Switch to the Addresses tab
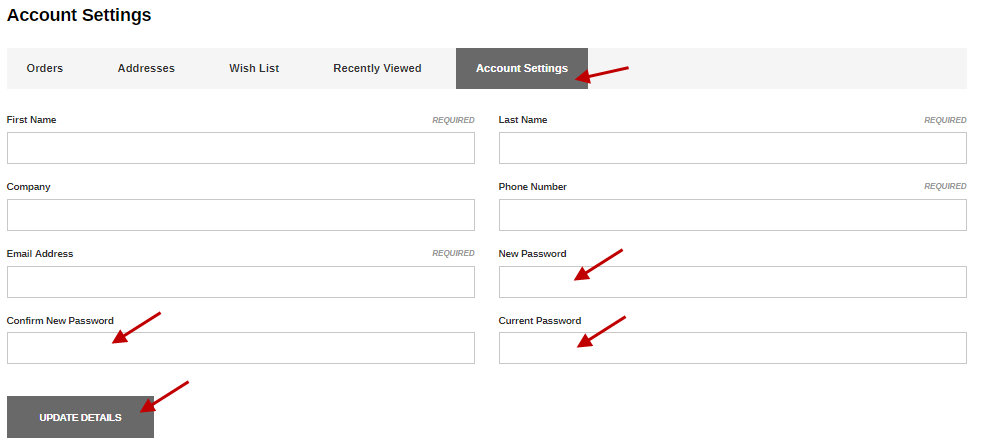This screenshot has width=989, height=442. (x=146, y=68)
